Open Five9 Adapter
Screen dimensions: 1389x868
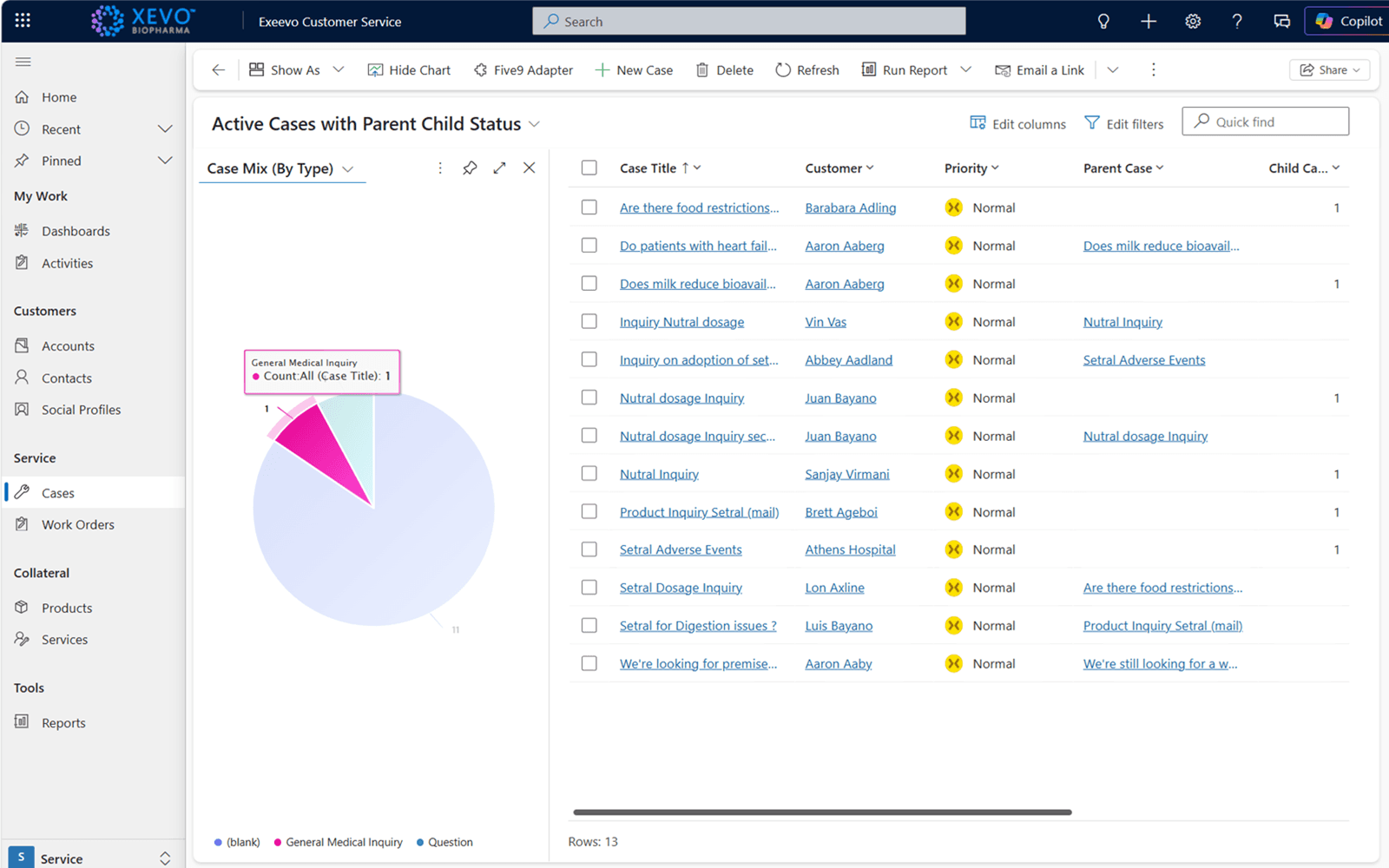(x=523, y=70)
